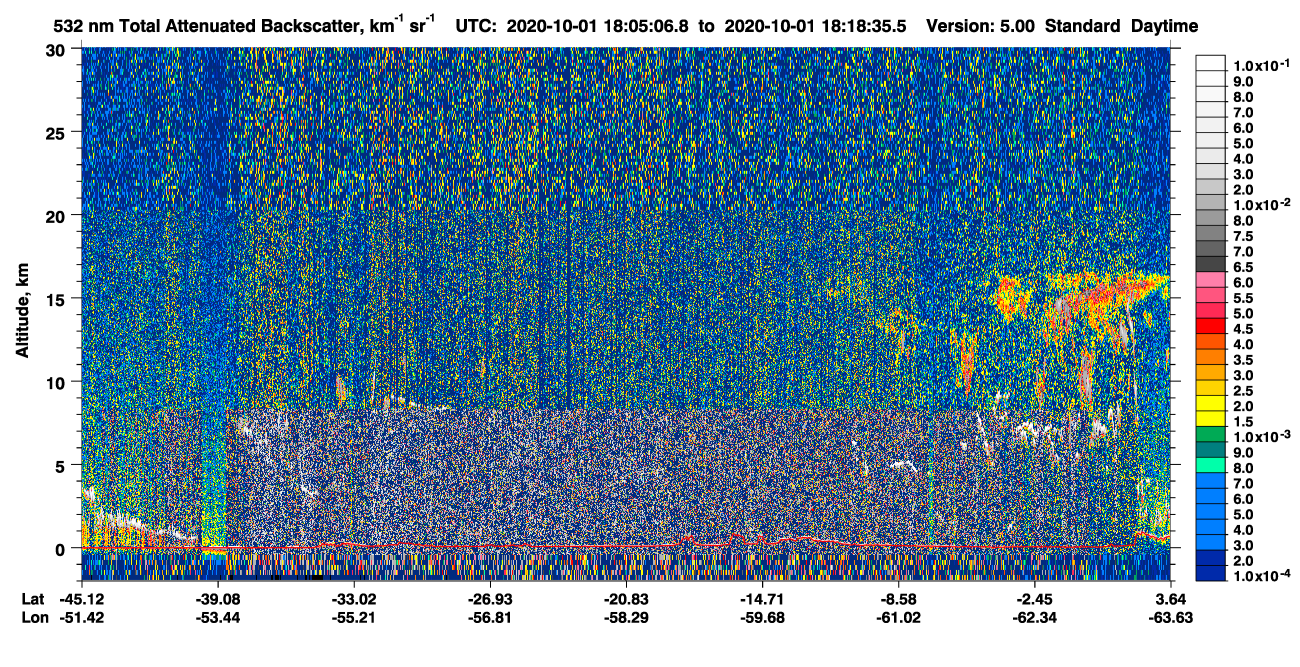The height and width of the screenshot is (667, 1300).
Task: Click the colorbar label 7.5
Action: click(x=1243, y=235)
